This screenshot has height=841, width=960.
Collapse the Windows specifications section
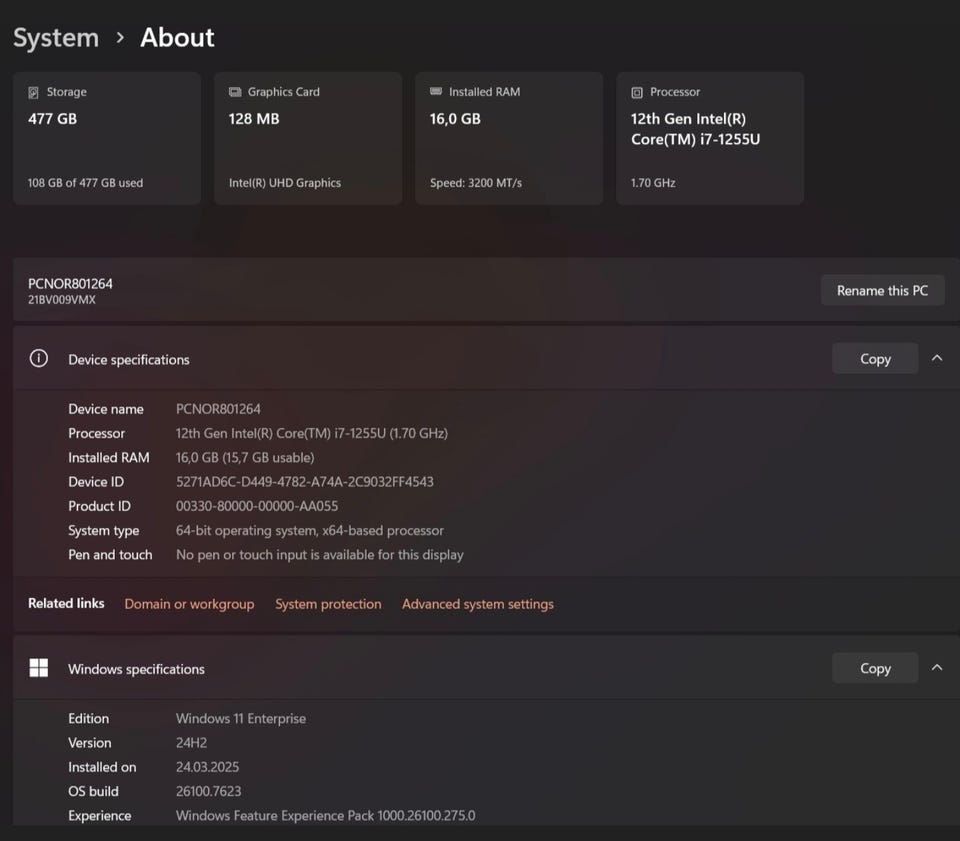(x=937, y=667)
